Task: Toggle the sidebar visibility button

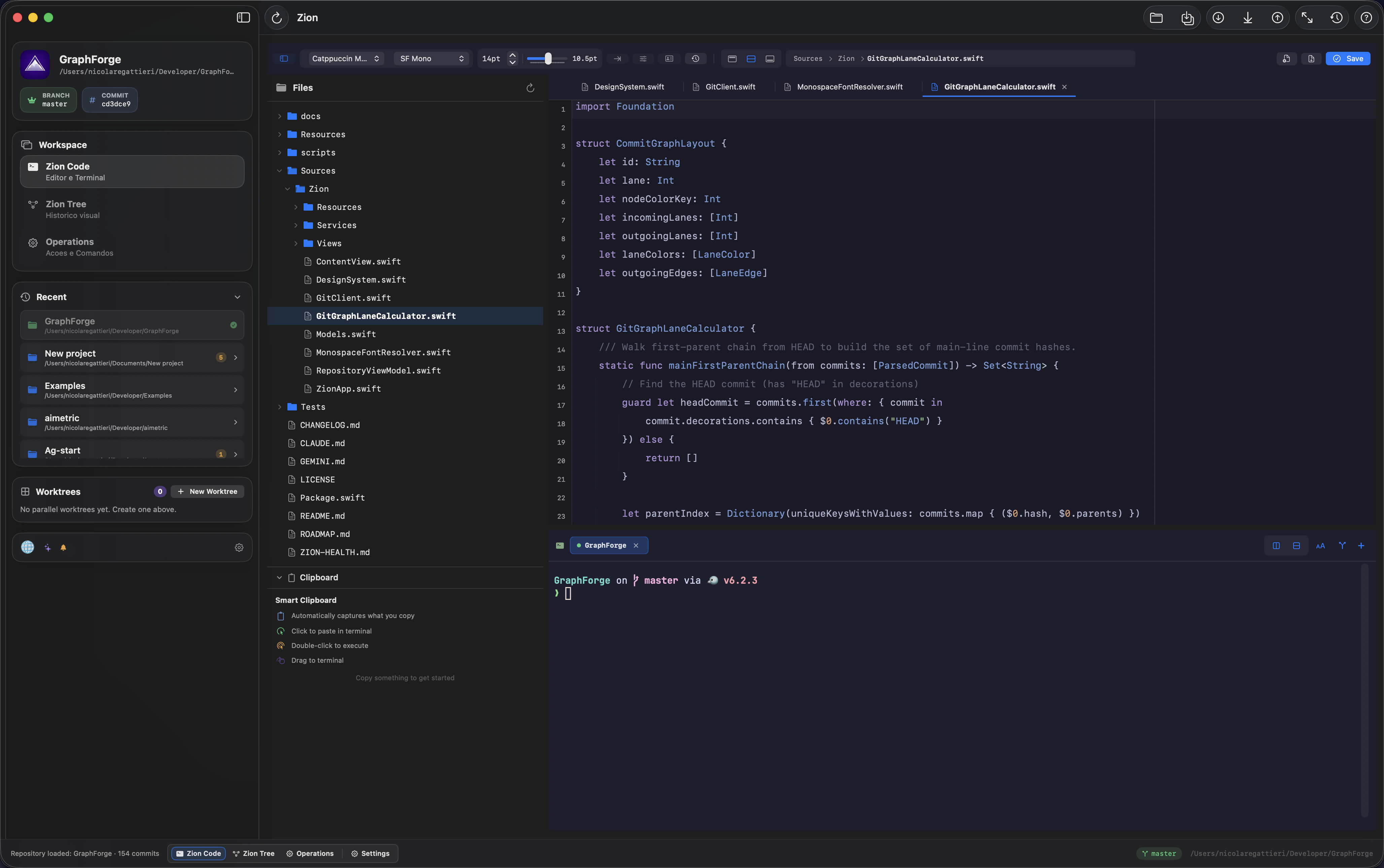Action: [x=243, y=17]
